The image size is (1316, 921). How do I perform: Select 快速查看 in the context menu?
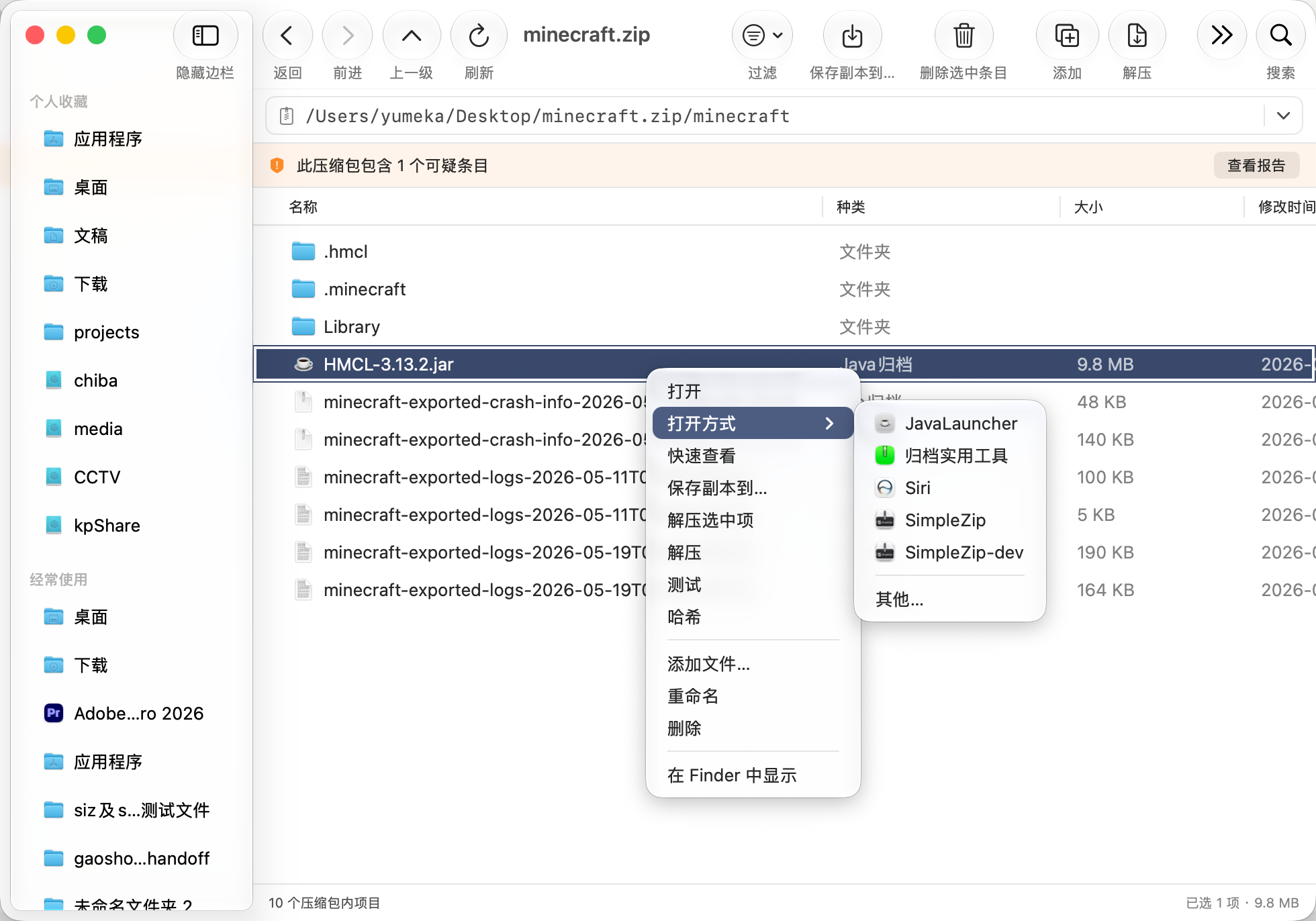click(x=753, y=456)
